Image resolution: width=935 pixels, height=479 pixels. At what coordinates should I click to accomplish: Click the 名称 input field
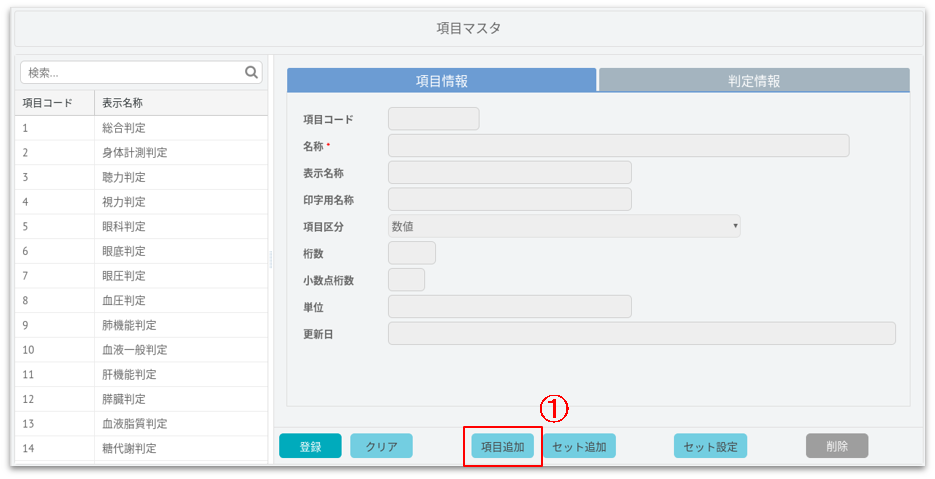tap(618, 146)
